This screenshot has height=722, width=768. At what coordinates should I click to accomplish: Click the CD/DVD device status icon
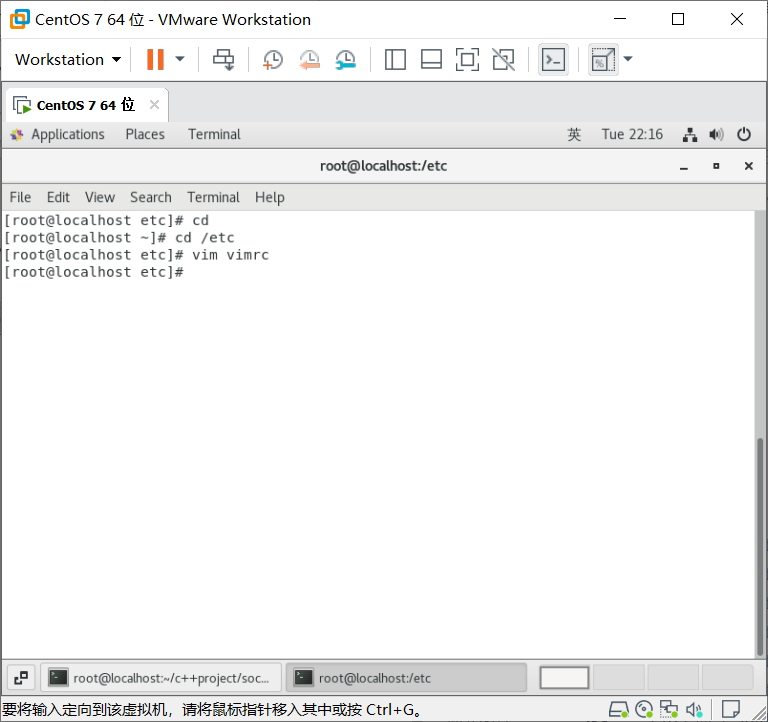[x=644, y=709]
